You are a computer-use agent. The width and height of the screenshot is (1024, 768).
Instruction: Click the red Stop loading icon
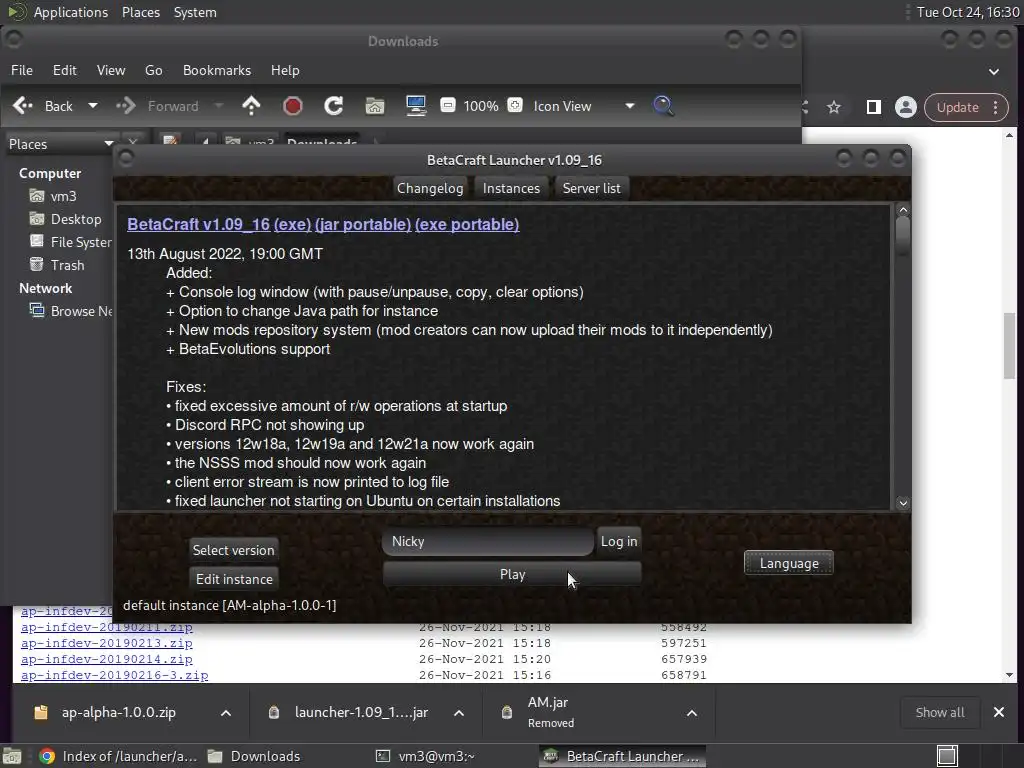pyautogui.click(x=293, y=106)
